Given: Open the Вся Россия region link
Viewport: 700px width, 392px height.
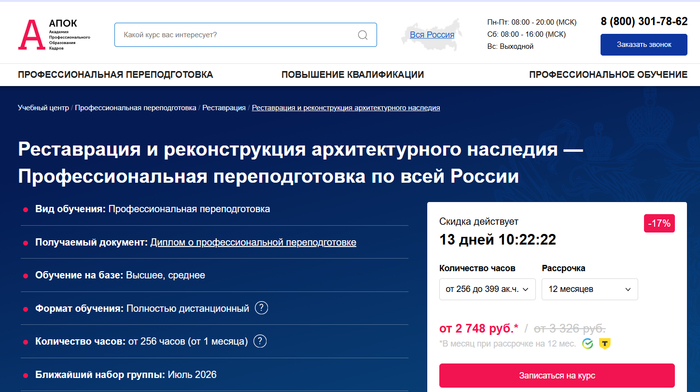Looking at the screenshot, I should coord(432,35).
